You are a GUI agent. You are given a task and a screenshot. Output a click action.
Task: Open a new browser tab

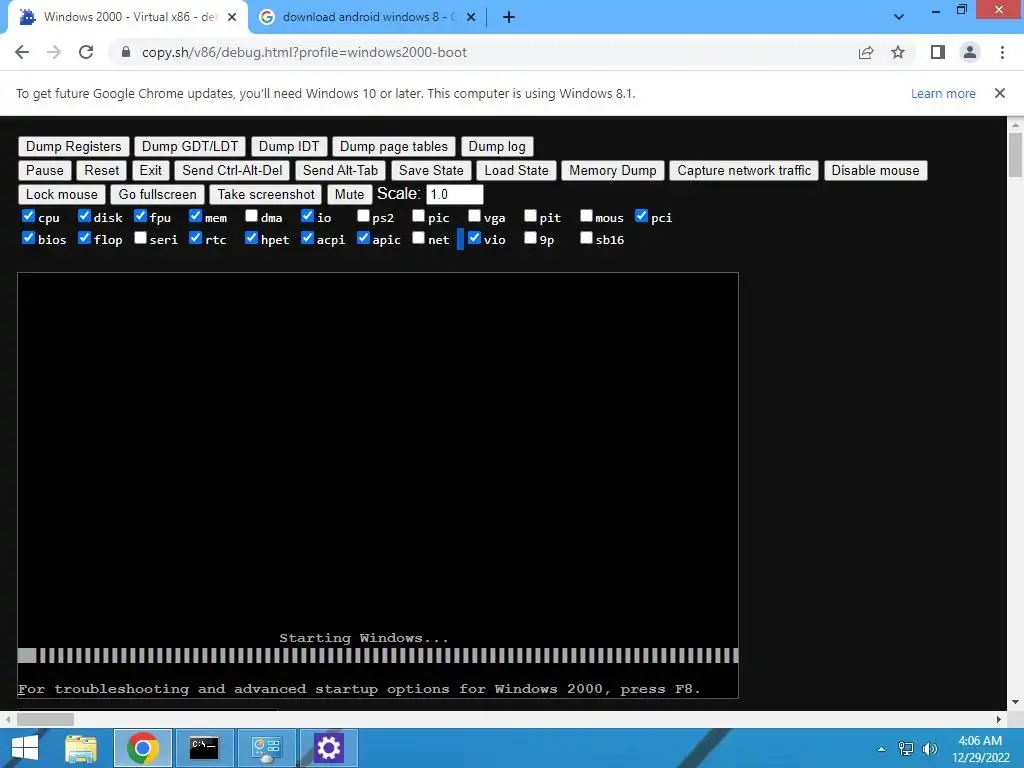click(509, 17)
